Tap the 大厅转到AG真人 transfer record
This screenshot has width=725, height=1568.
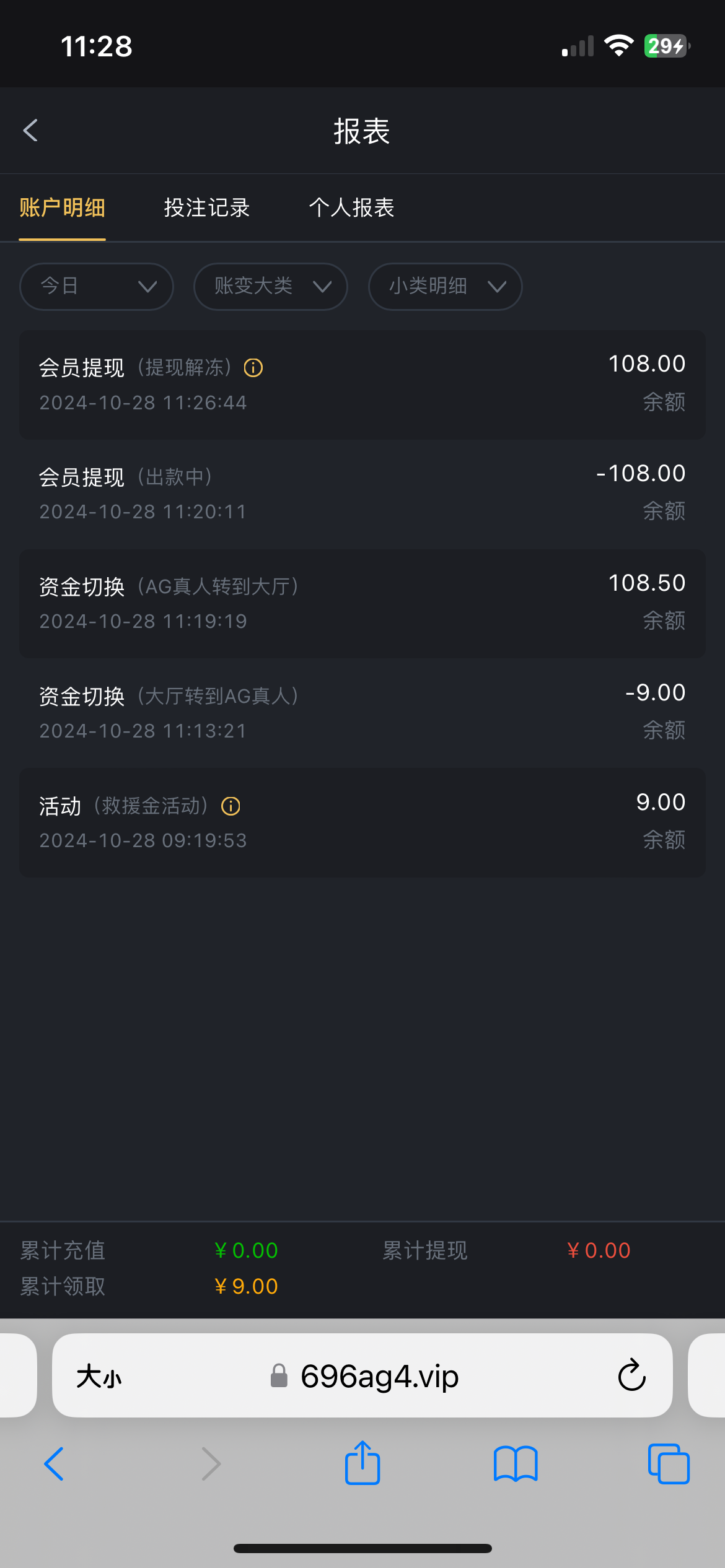point(362,713)
